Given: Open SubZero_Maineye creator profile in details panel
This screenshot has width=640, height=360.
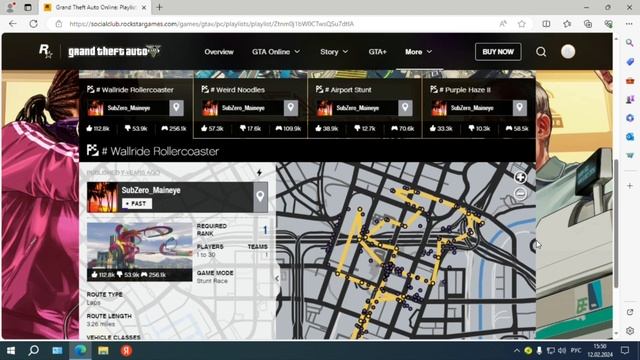Looking at the screenshot, I should 151,190.
